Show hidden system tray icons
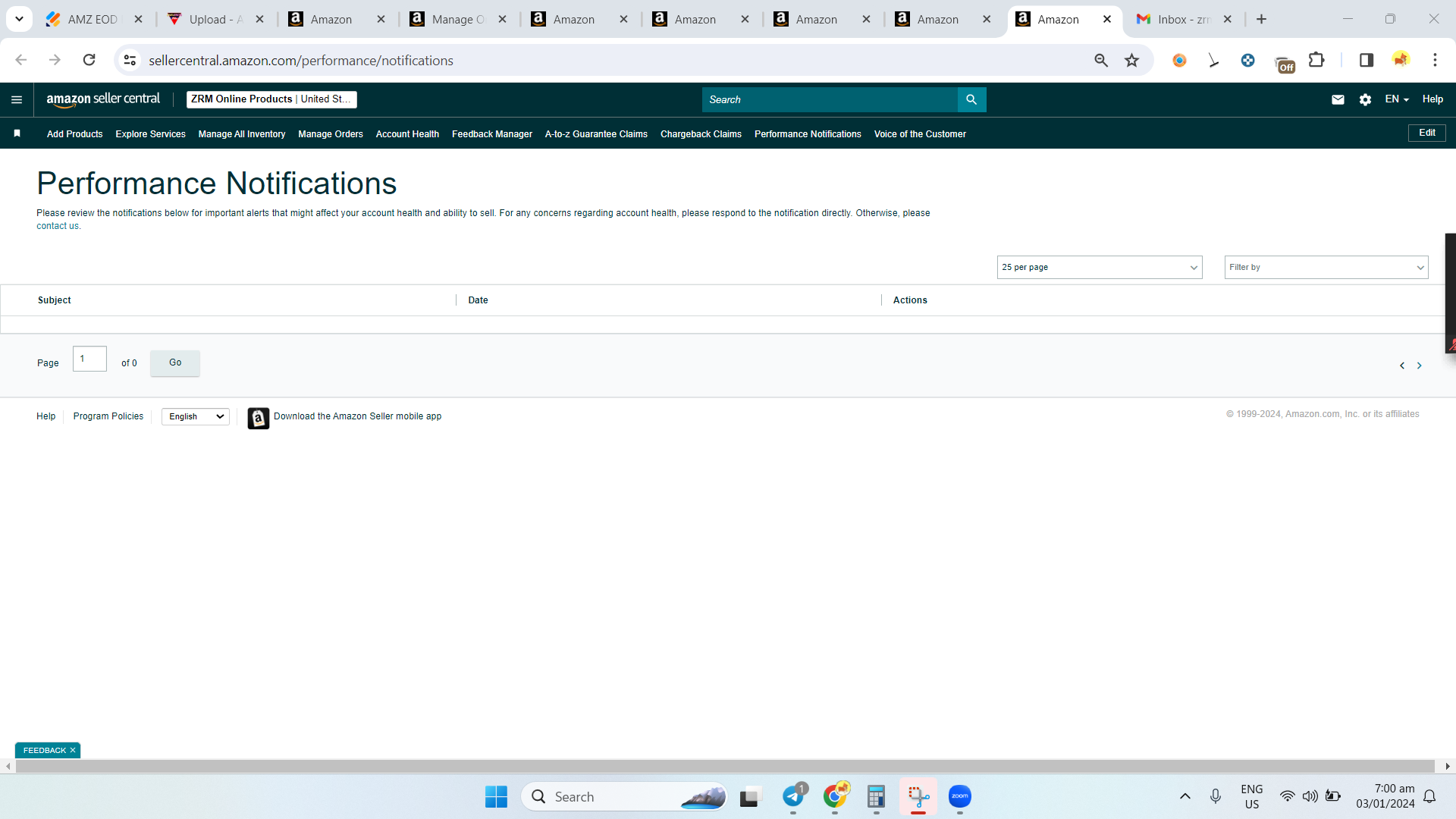The width and height of the screenshot is (1456, 819). (1185, 796)
